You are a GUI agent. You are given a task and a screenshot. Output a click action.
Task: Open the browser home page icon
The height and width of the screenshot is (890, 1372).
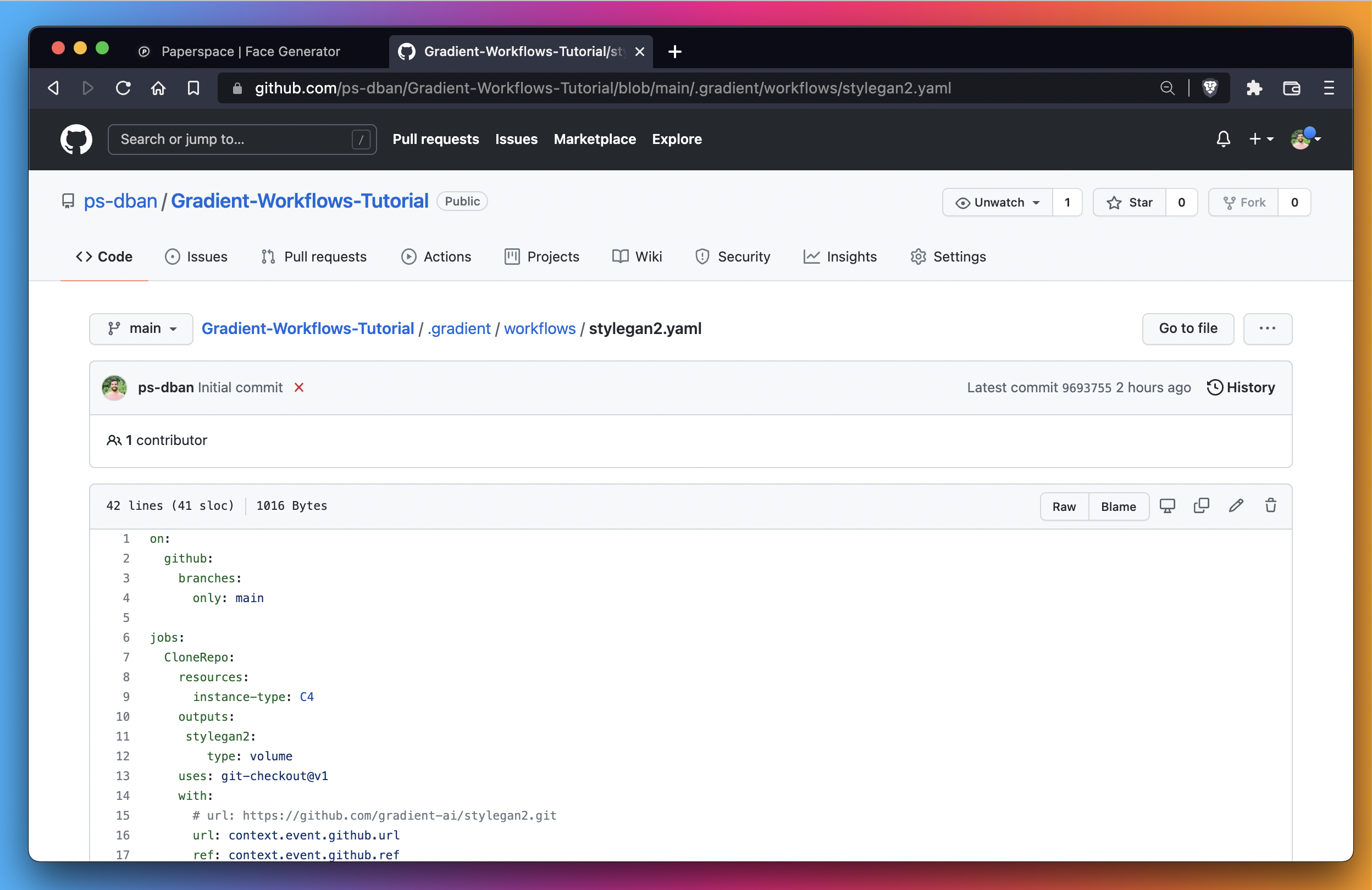(x=158, y=88)
